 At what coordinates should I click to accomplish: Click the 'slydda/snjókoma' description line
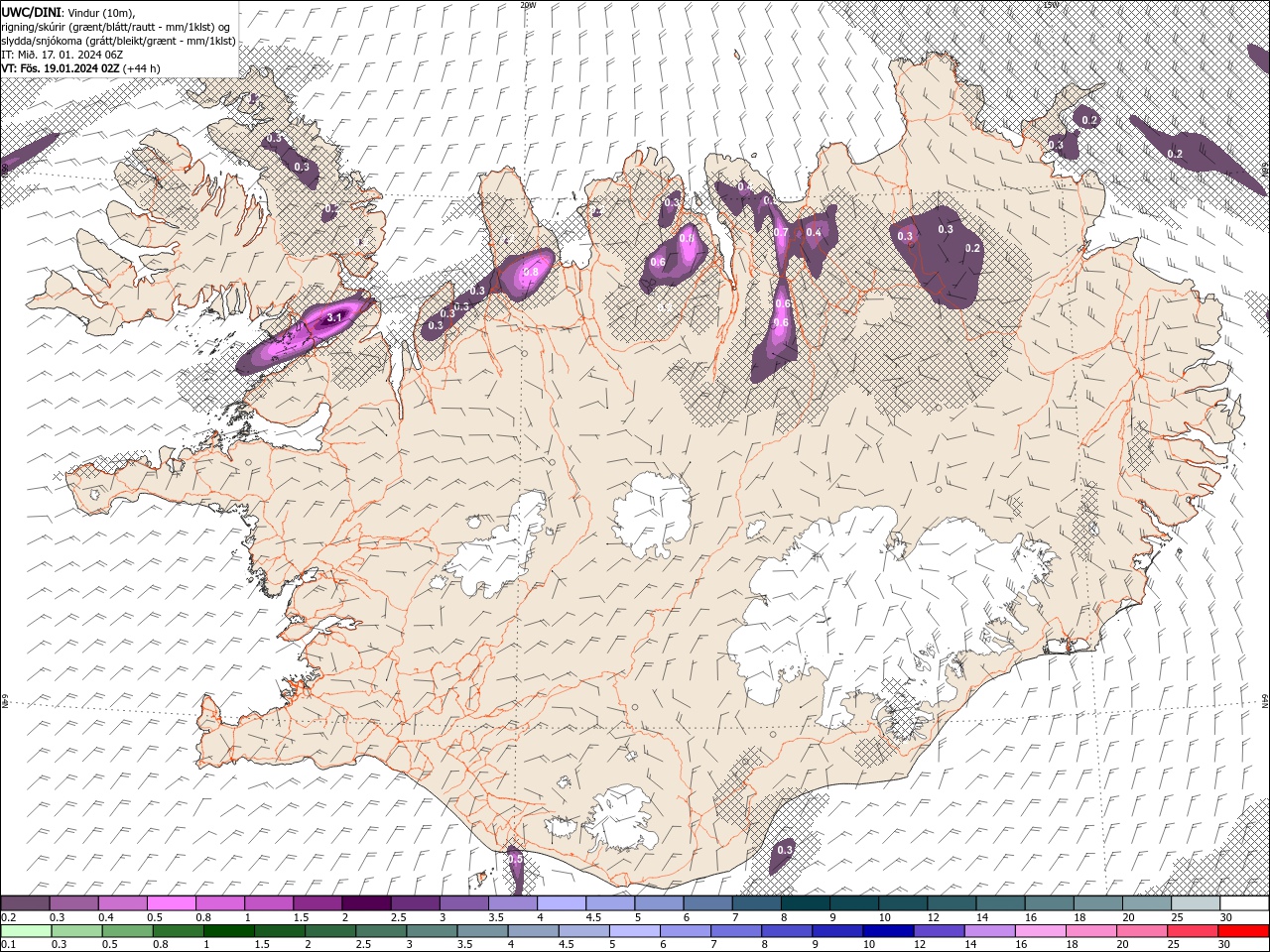click(119, 41)
